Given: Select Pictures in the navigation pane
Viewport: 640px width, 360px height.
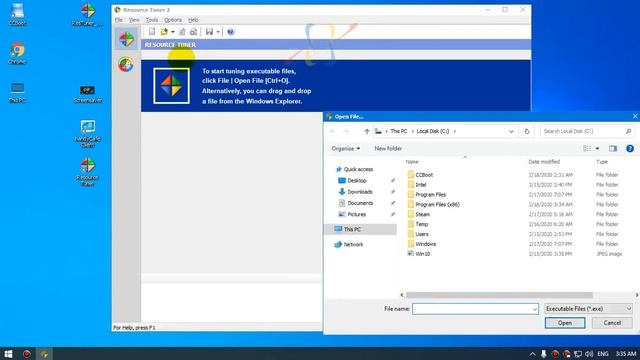Looking at the screenshot, I should pos(352,214).
